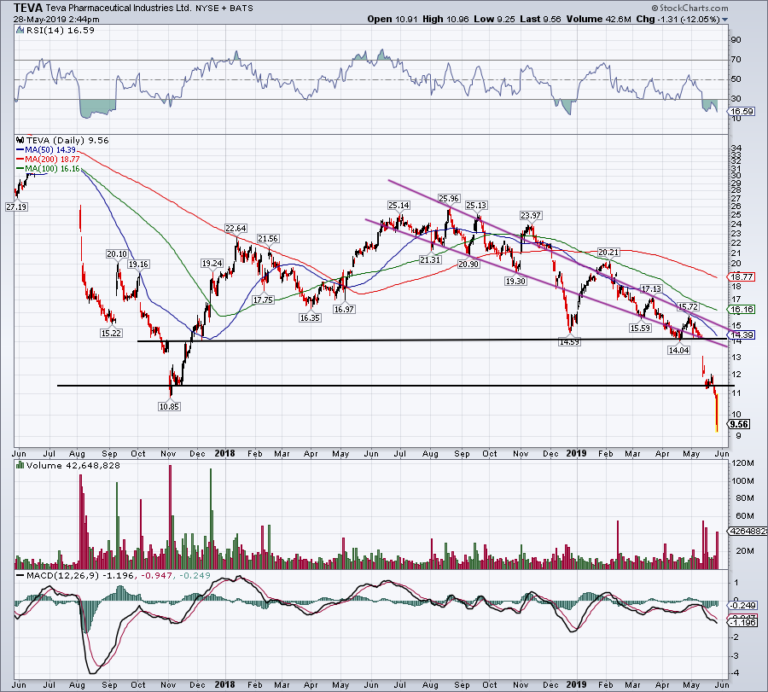Click the 17.75 February low label
The height and width of the screenshot is (692, 768).
(263, 300)
